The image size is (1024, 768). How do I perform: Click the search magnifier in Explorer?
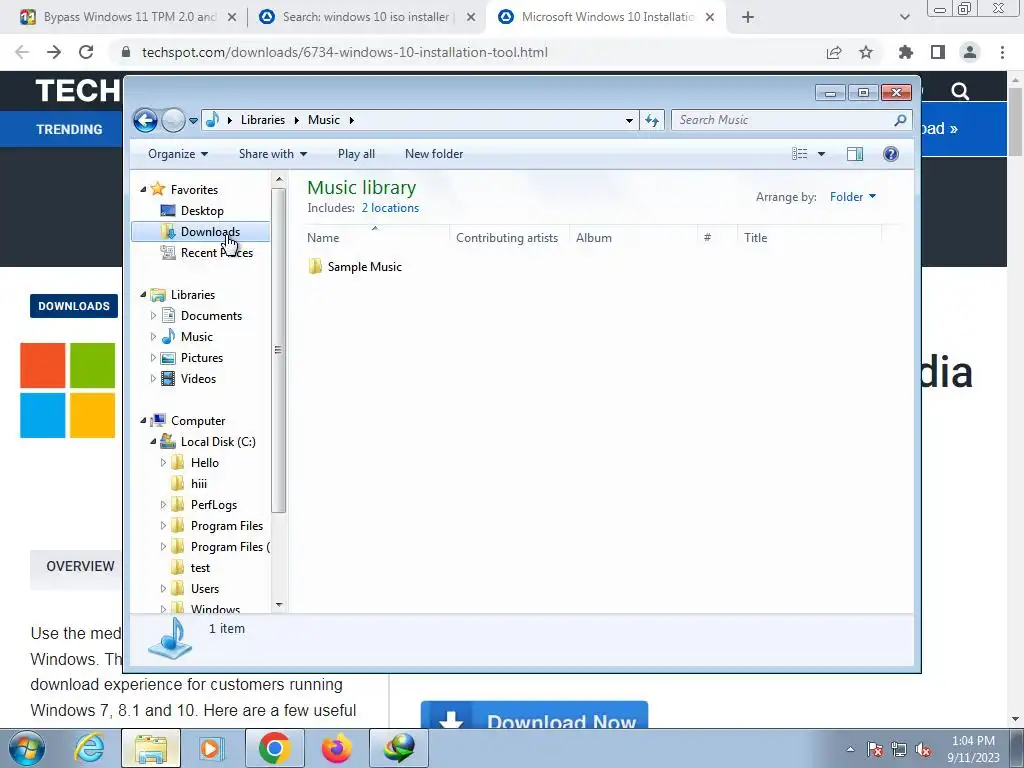tap(901, 120)
